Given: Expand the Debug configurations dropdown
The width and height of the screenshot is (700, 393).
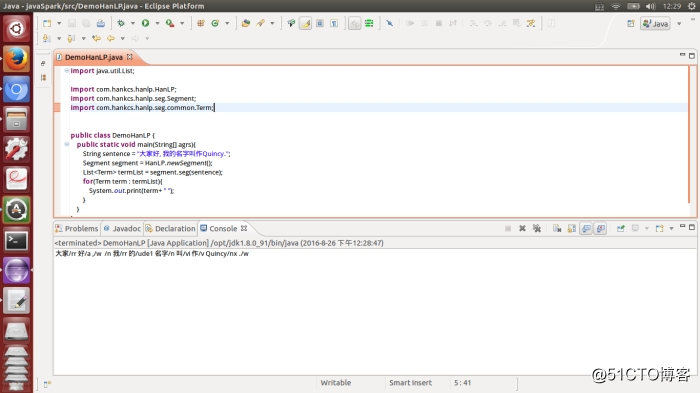Looking at the screenshot, I should (133, 23).
